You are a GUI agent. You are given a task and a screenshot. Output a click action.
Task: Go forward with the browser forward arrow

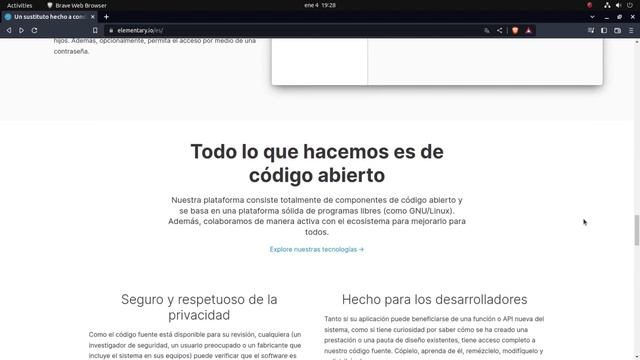21,30
